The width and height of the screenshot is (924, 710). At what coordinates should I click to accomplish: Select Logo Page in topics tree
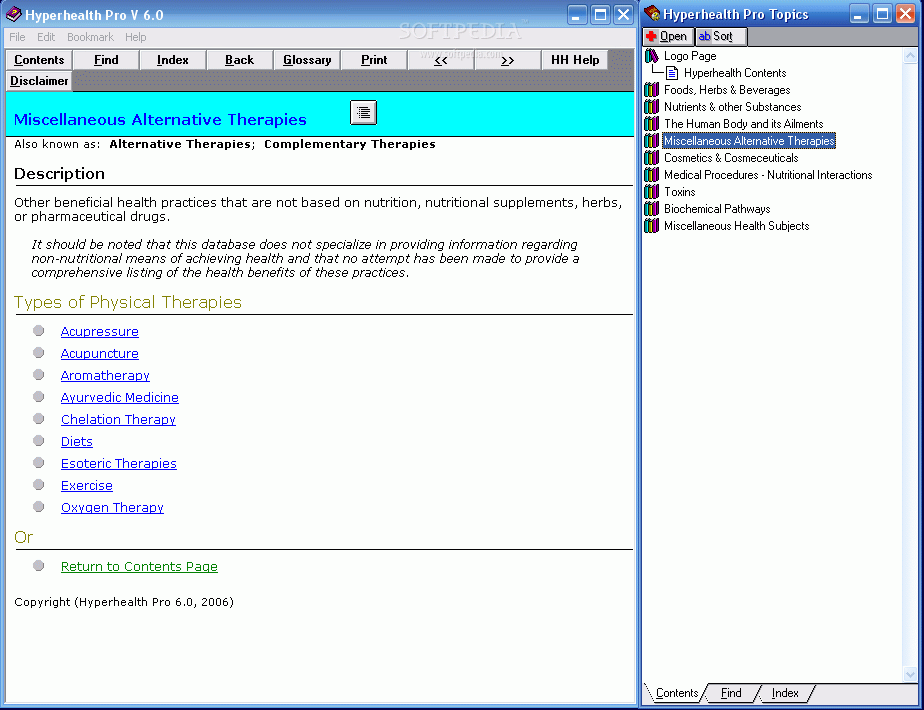coord(690,56)
